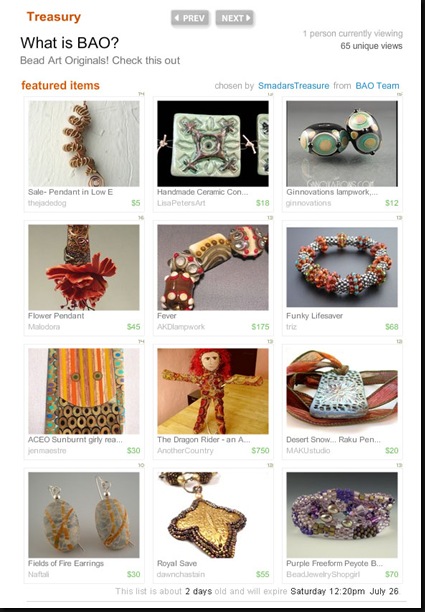Open the Funky Lifesaver bracelet image
Image resolution: width=425 pixels, height=612 pixels.
tap(342, 267)
